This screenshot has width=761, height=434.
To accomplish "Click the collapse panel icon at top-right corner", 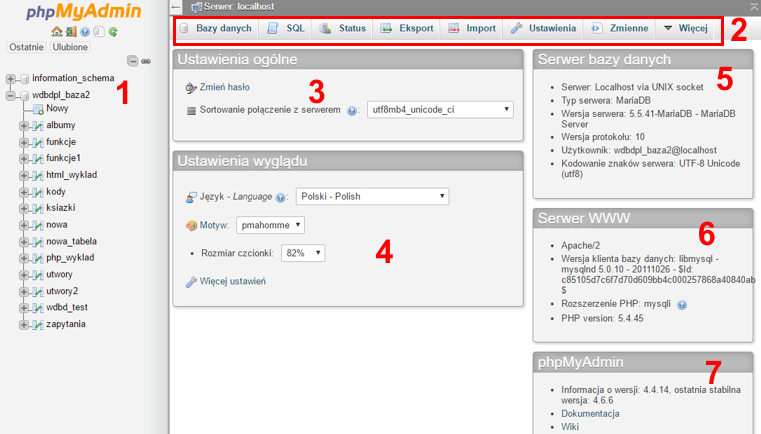I will (x=754, y=7).
